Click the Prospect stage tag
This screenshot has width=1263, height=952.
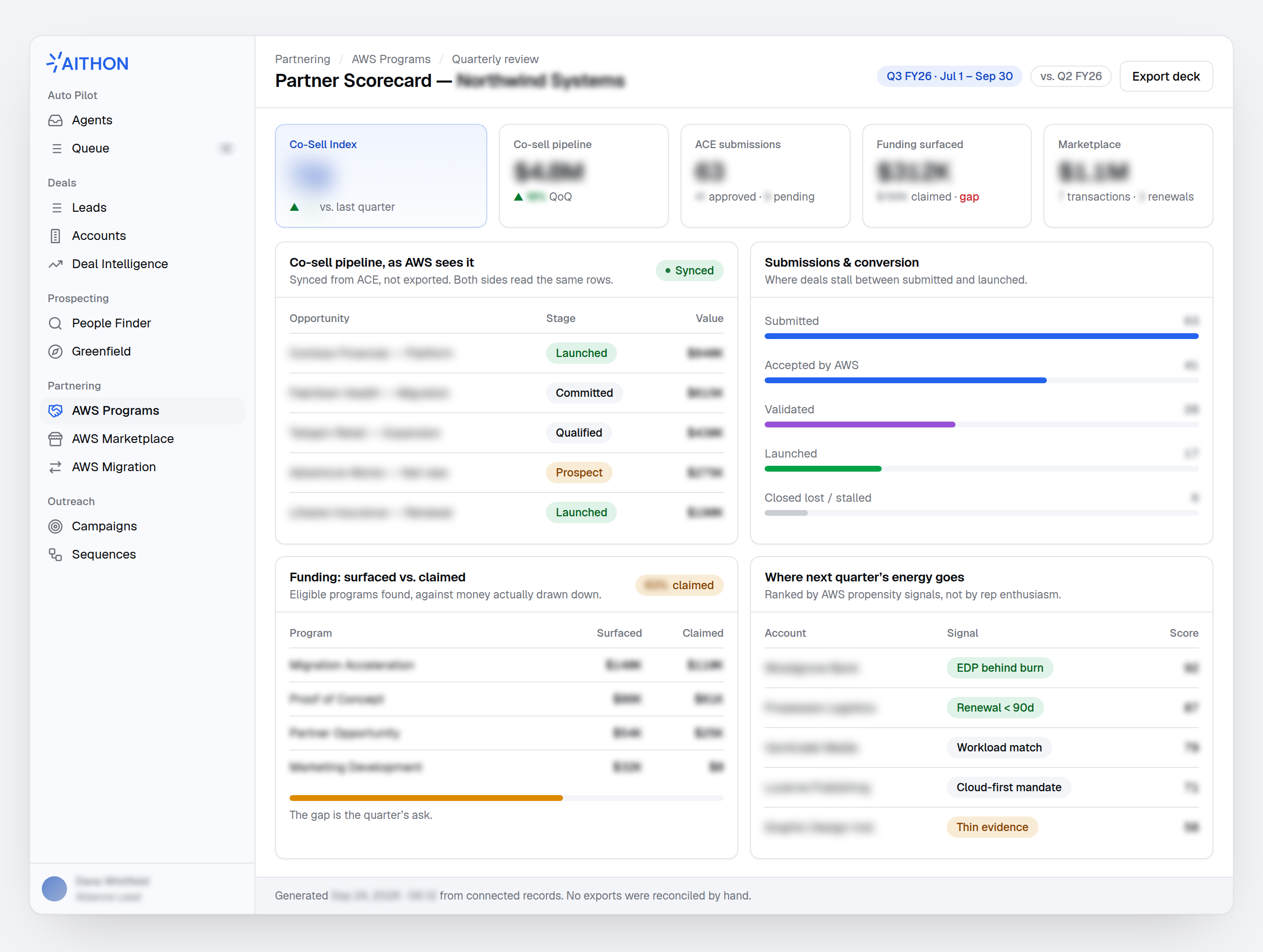(579, 473)
